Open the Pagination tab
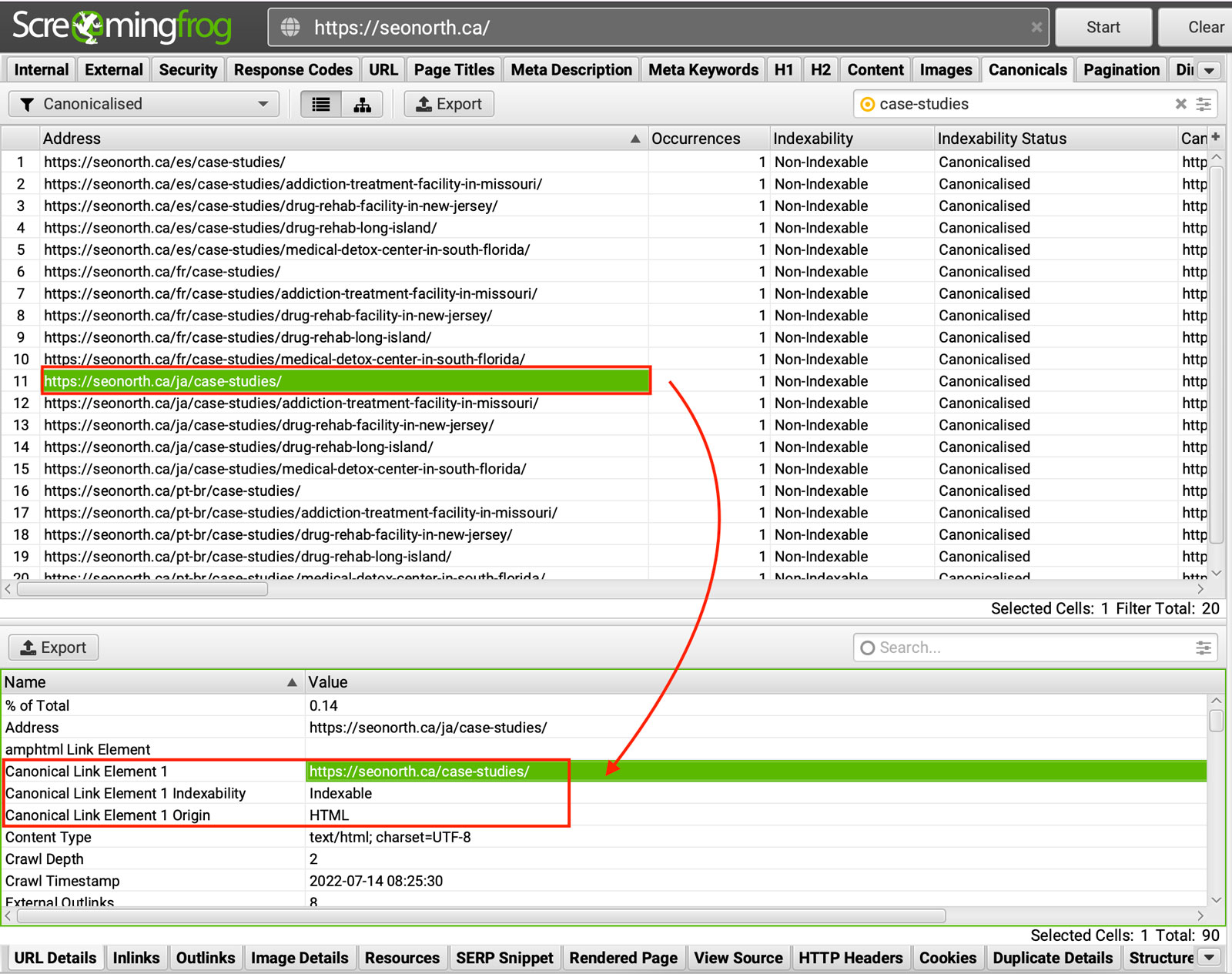This screenshot has height=974, width=1232. click(x=1121, y=70)
